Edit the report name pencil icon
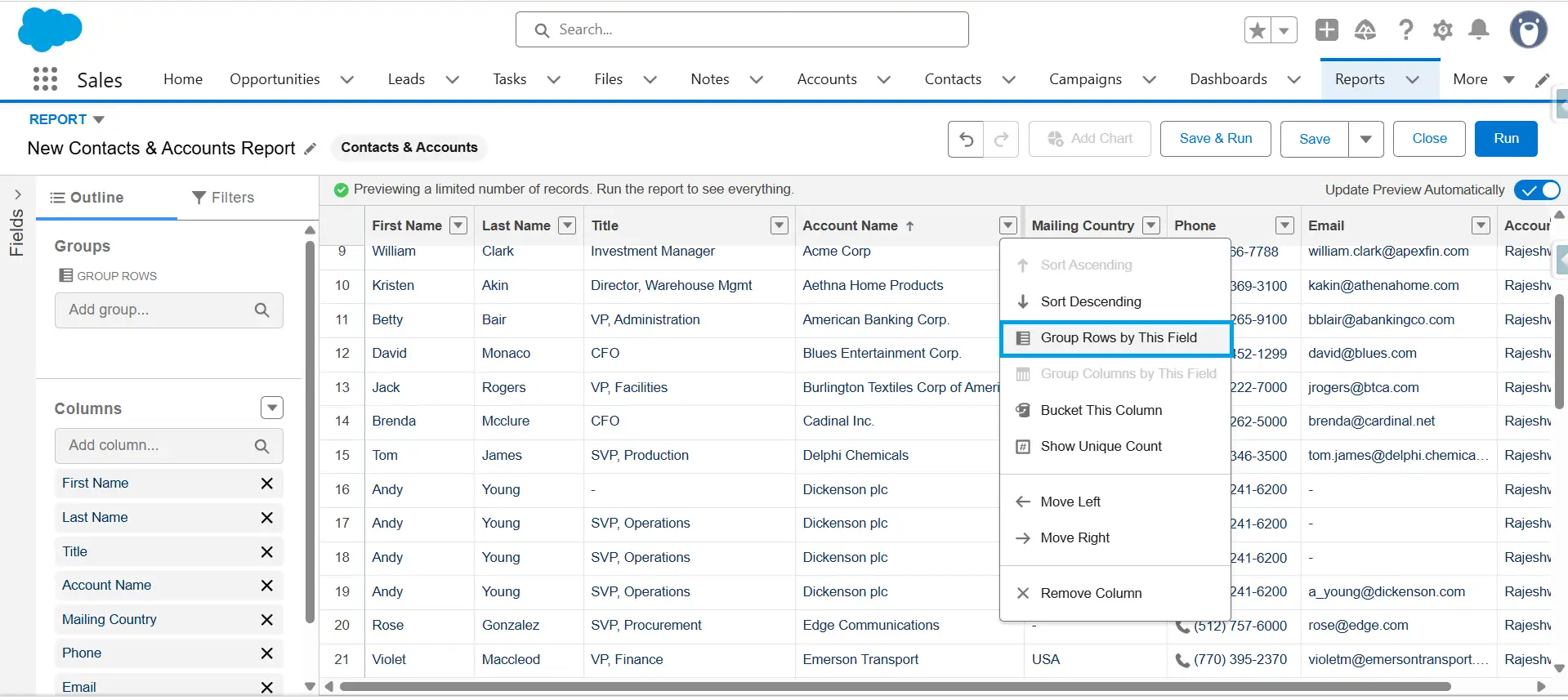The image size is (1568, 700). click(x=310, y=149)
